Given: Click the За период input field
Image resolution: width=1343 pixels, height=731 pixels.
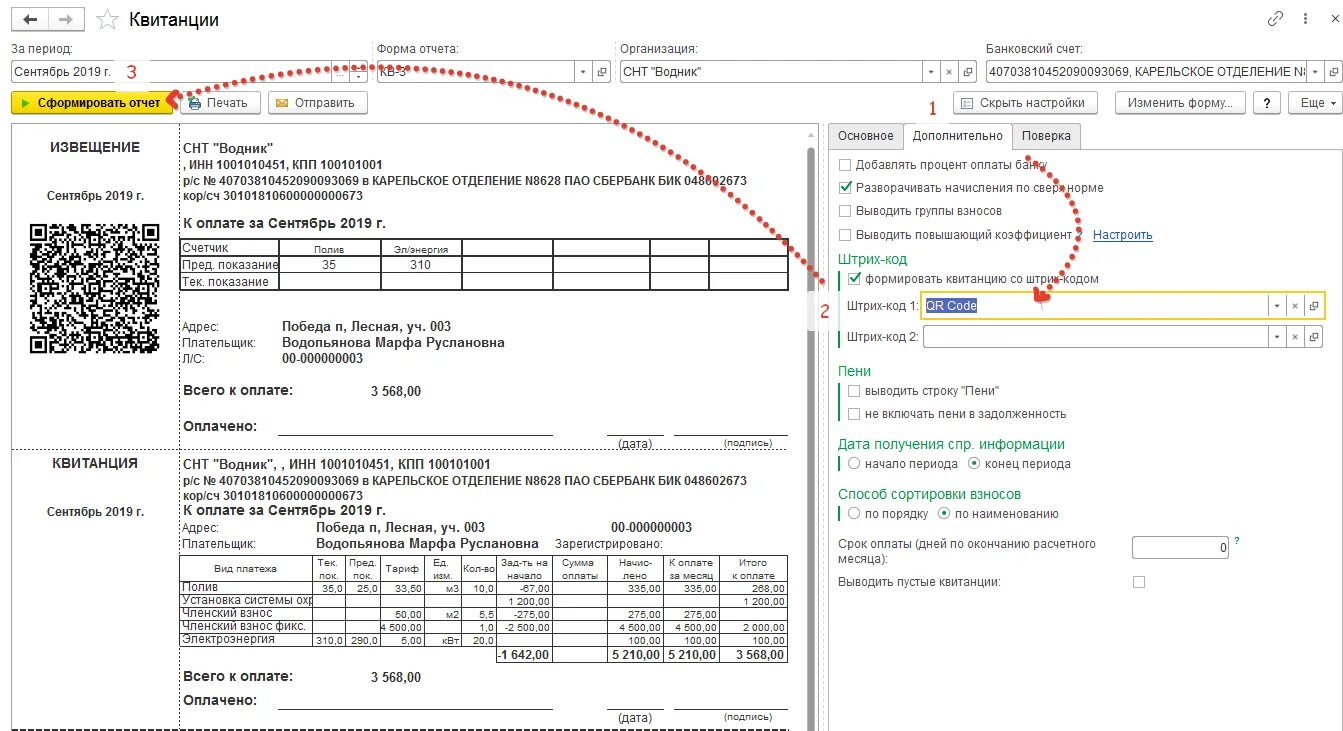Looking at the screenshot, I should point(170,72).
